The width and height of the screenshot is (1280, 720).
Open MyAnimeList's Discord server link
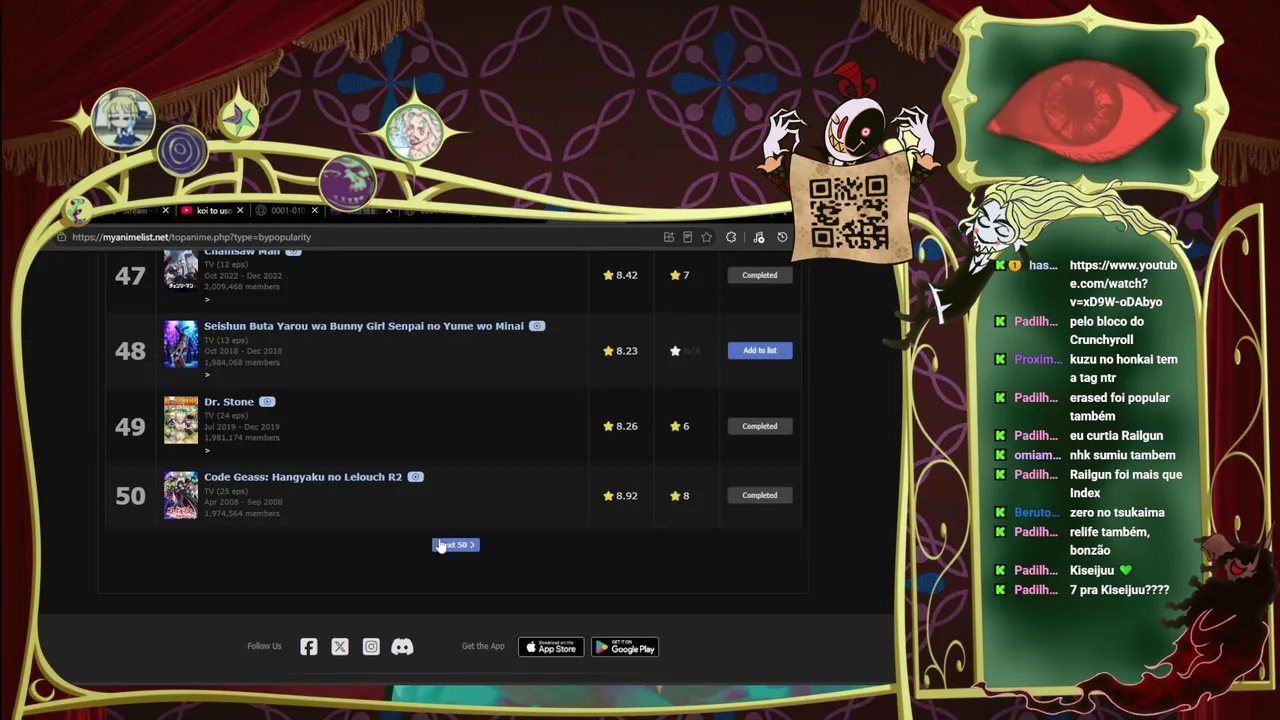402,647
